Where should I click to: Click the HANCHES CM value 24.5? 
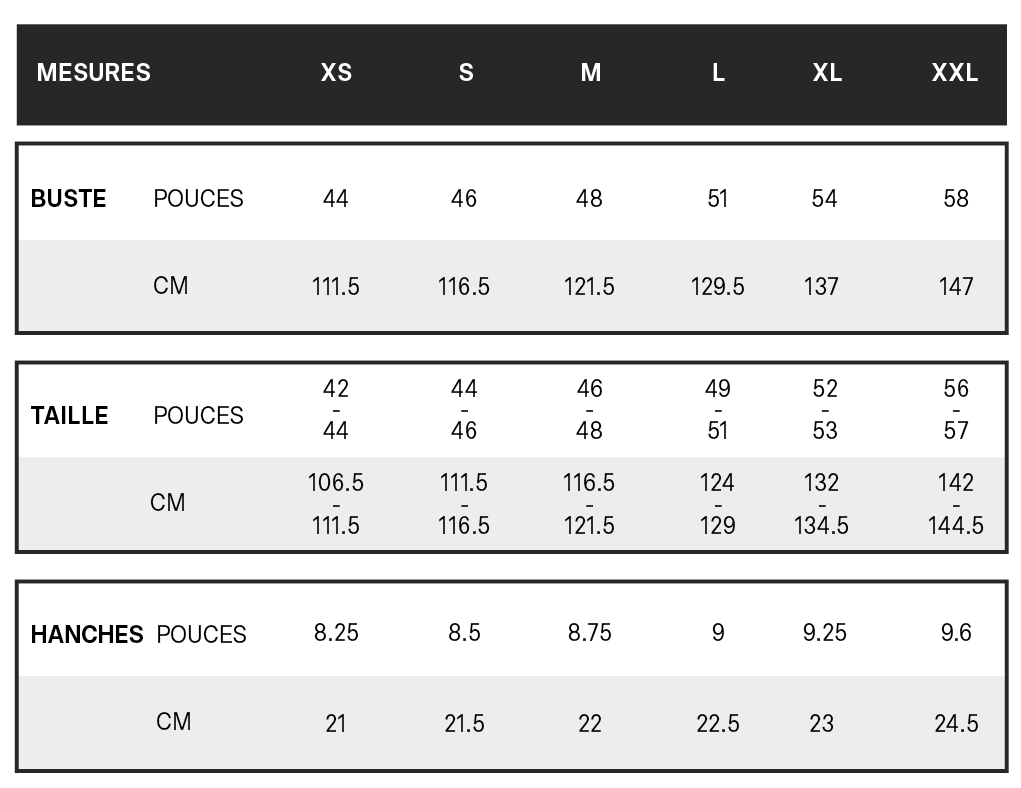pyautogui.click(x=956, y=724)
